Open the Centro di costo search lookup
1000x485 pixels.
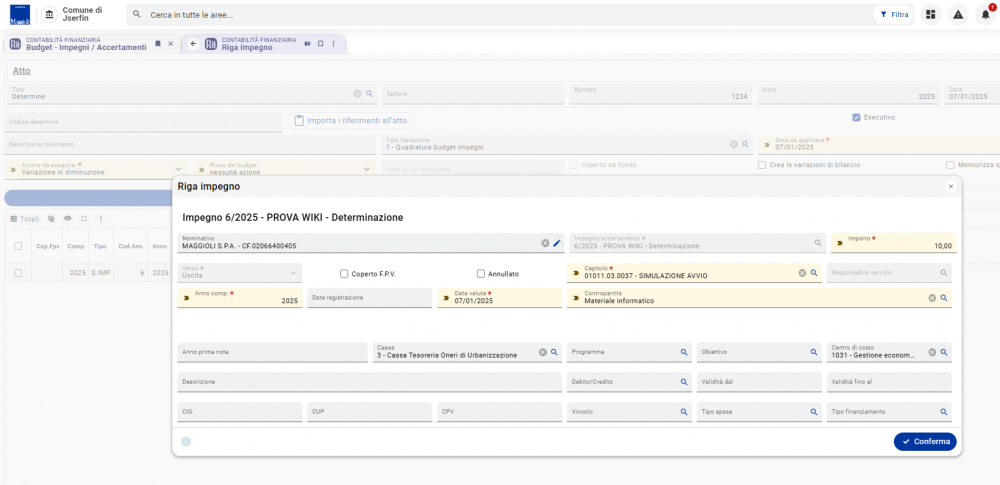coord(944,352)
